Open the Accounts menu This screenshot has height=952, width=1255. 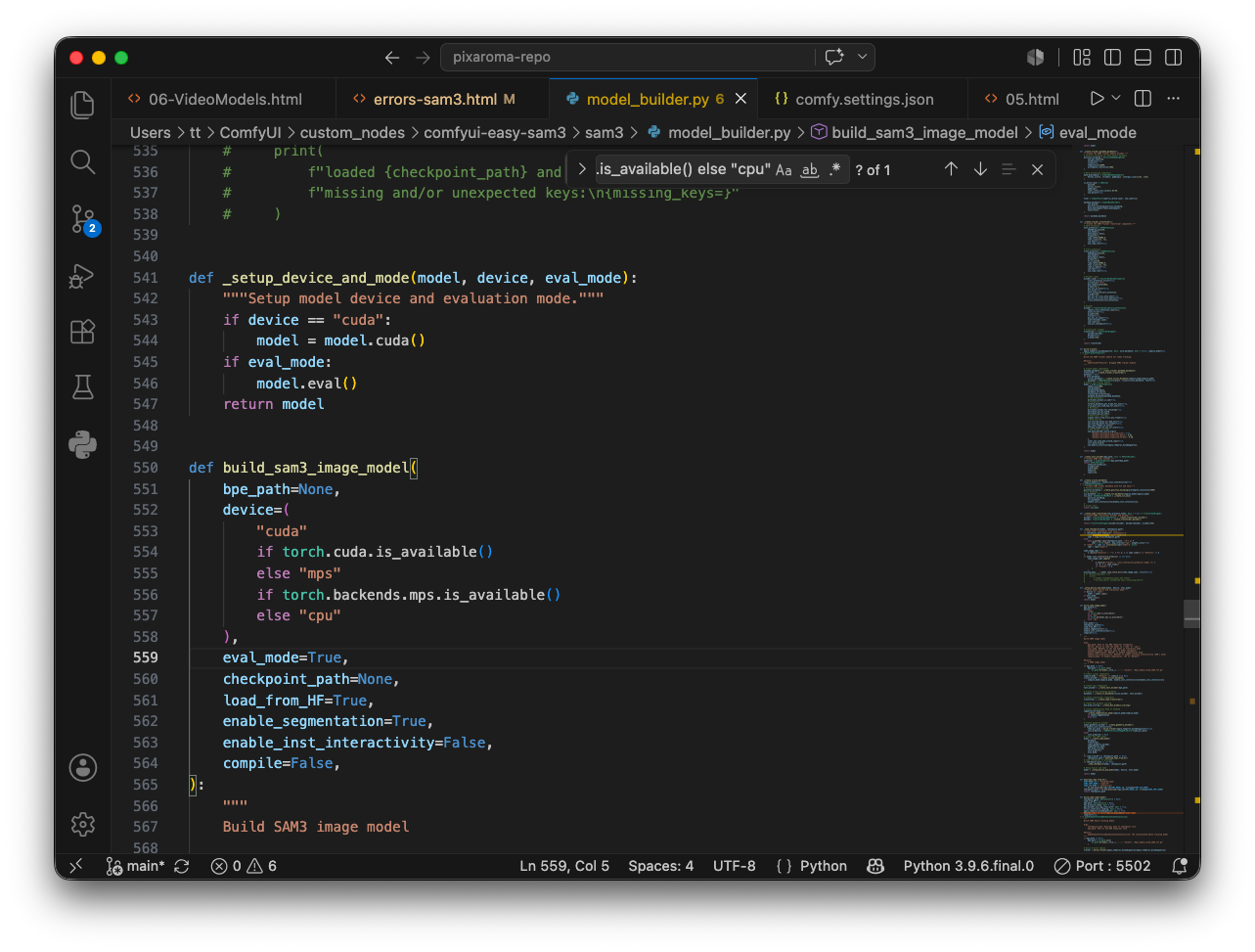click(83, 767)
